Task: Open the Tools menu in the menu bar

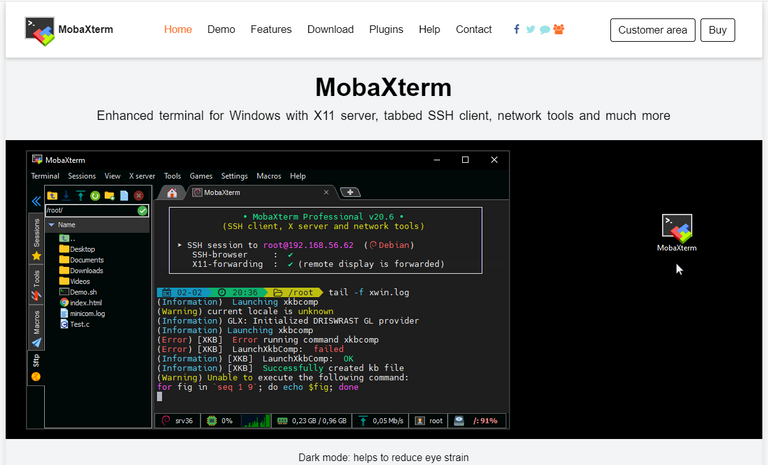Action: click(172, 176)
